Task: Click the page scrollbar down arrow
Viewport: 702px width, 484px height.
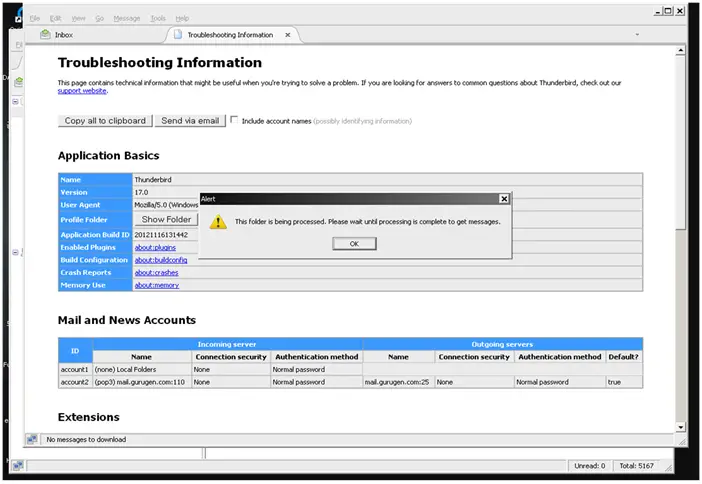Action: tap(681, 427)
